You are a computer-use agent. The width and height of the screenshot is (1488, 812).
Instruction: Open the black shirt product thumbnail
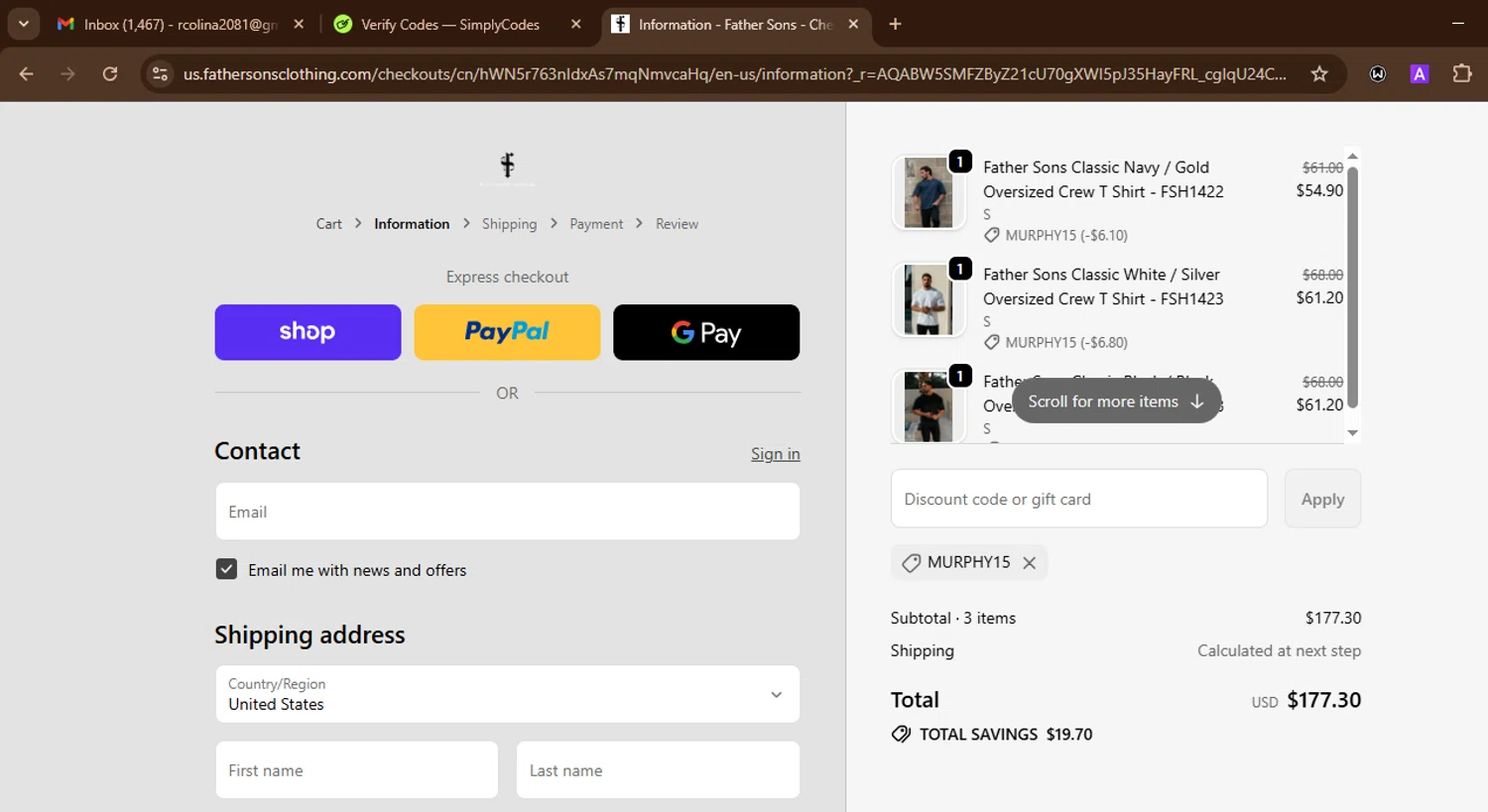click(x=929, y=406)
